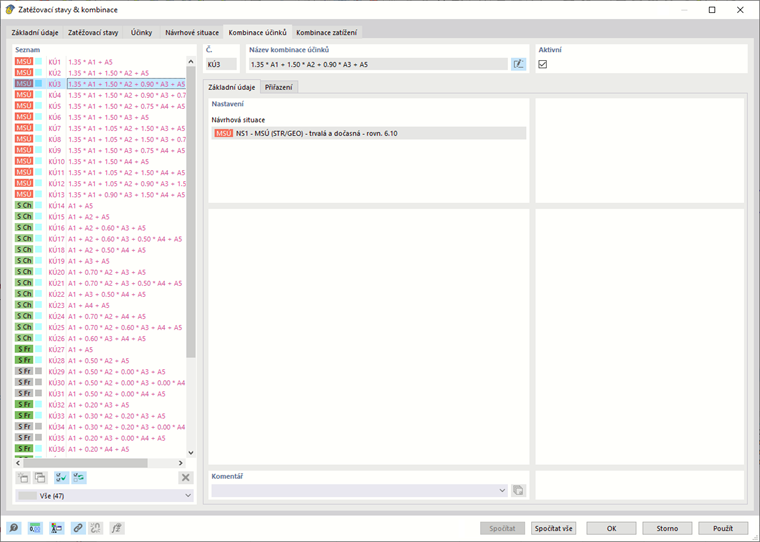Switch to the Kombinace zatížení tab
The image size is (760, 542).
click(x=327, y=32)
